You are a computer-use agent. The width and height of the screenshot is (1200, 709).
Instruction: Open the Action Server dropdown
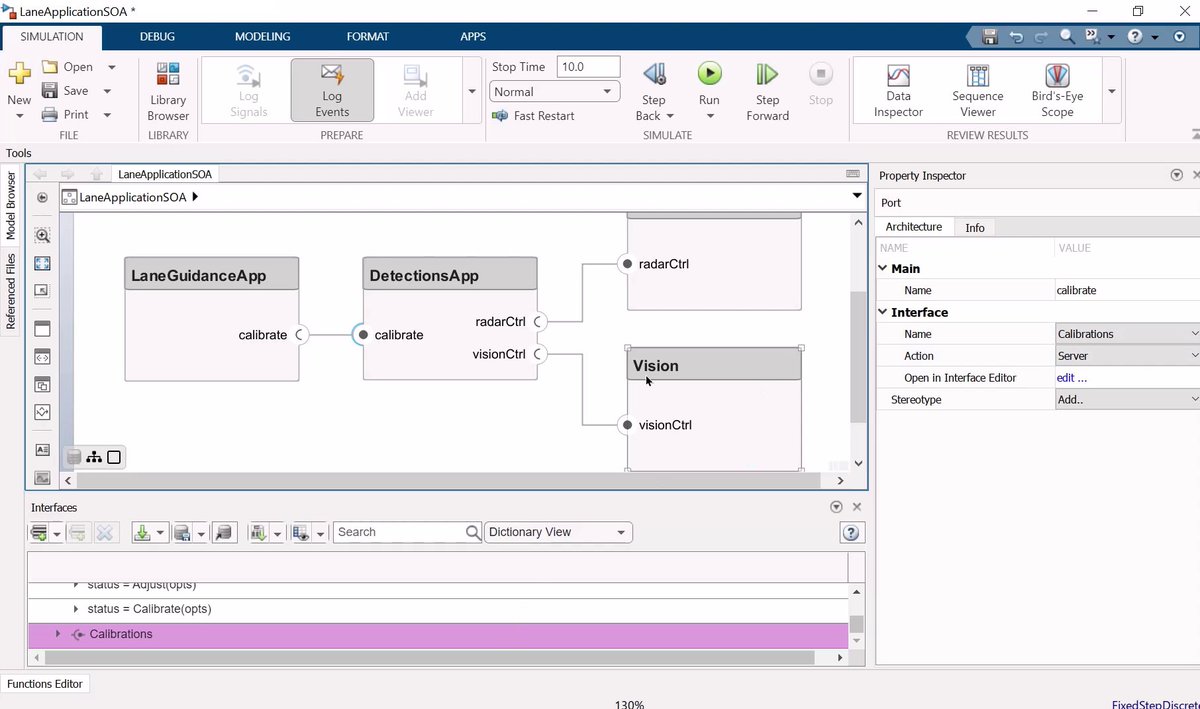tap(1127, 356)
